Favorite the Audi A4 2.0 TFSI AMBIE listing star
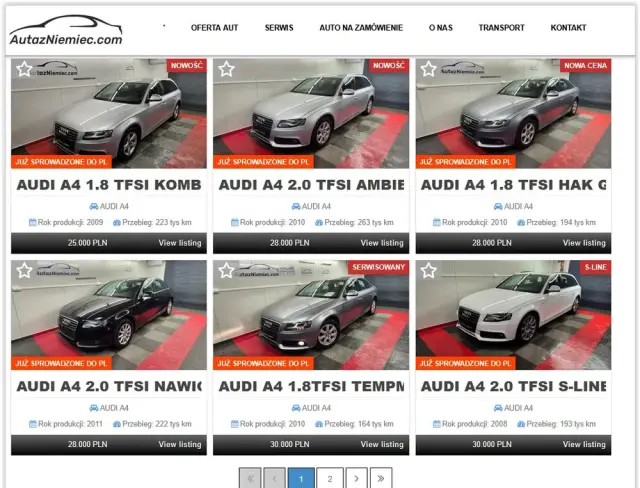Viewport: 640px width, 488px height. pyautogui.click(x=227, y=69)
